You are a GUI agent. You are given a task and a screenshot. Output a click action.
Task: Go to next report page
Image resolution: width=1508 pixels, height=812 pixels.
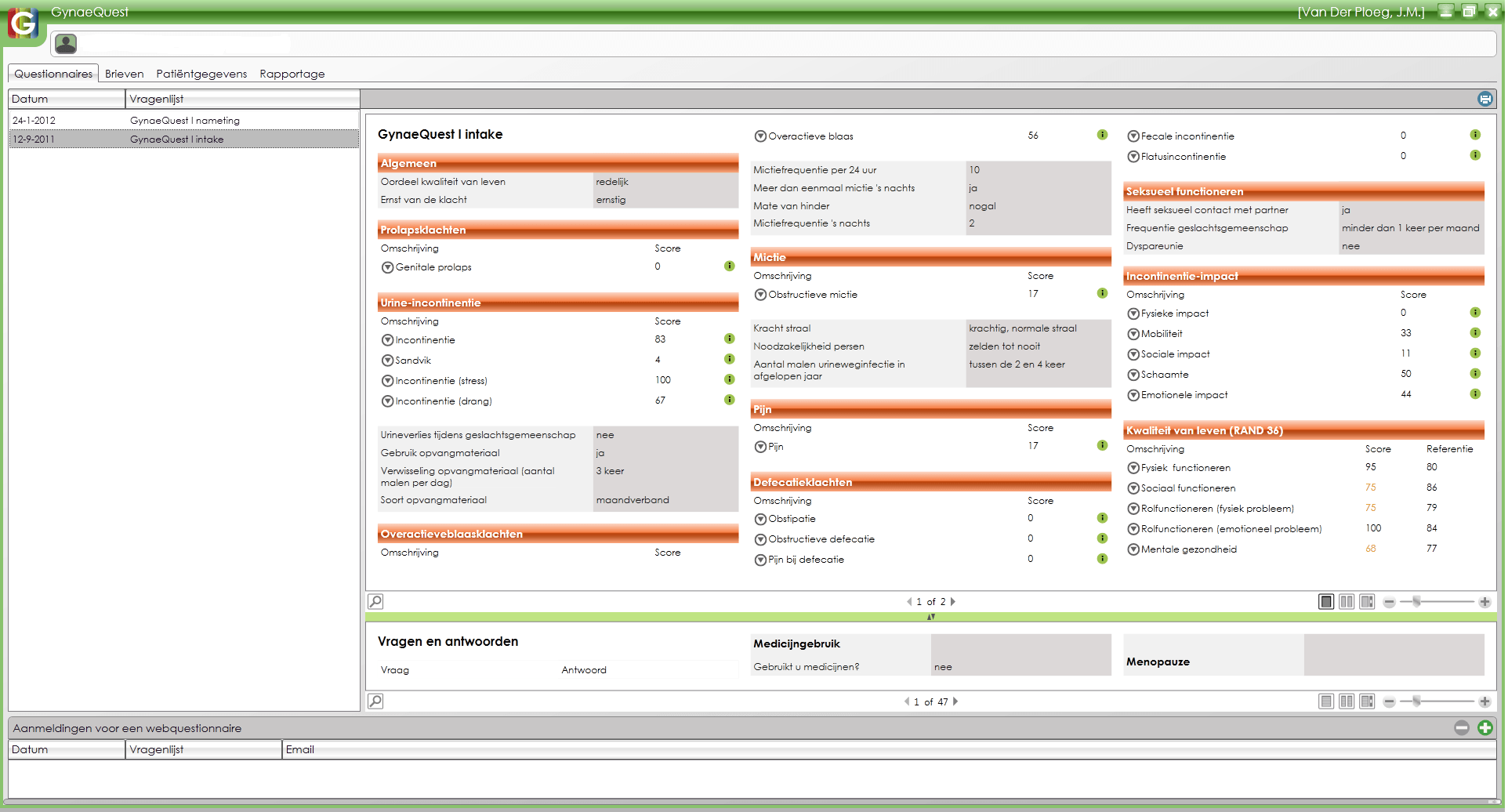pyautogui.click(x=953, y=602)
